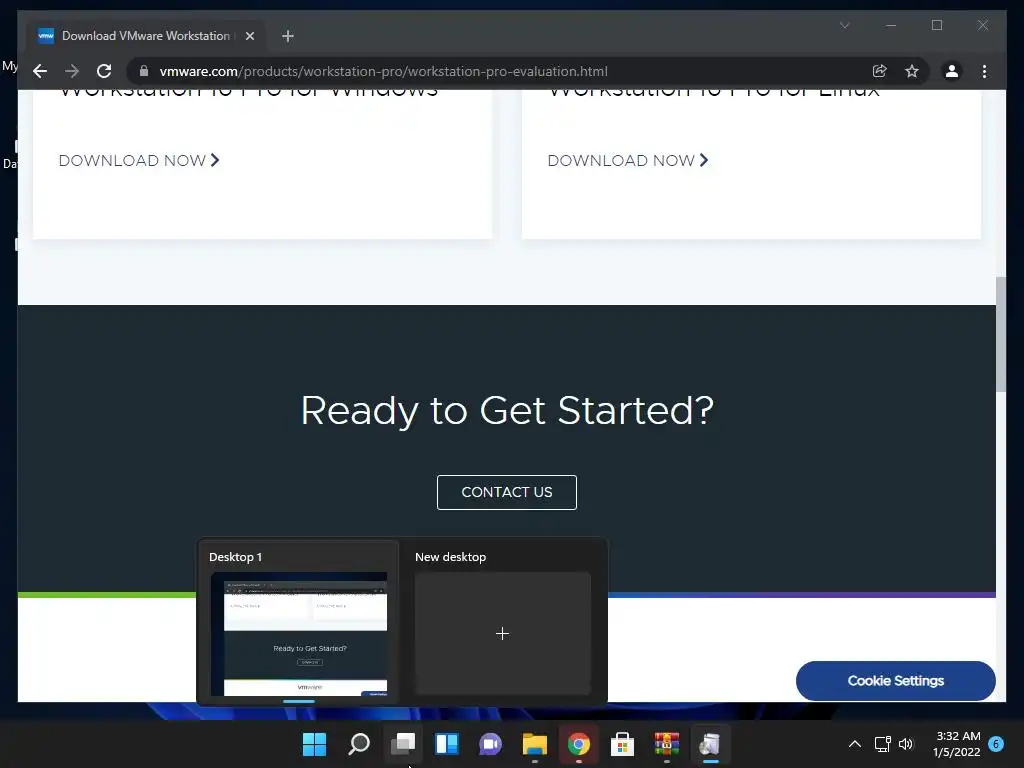Open taskbar Search
Viewport: 1024px width, 768px height.
point(359,744)
